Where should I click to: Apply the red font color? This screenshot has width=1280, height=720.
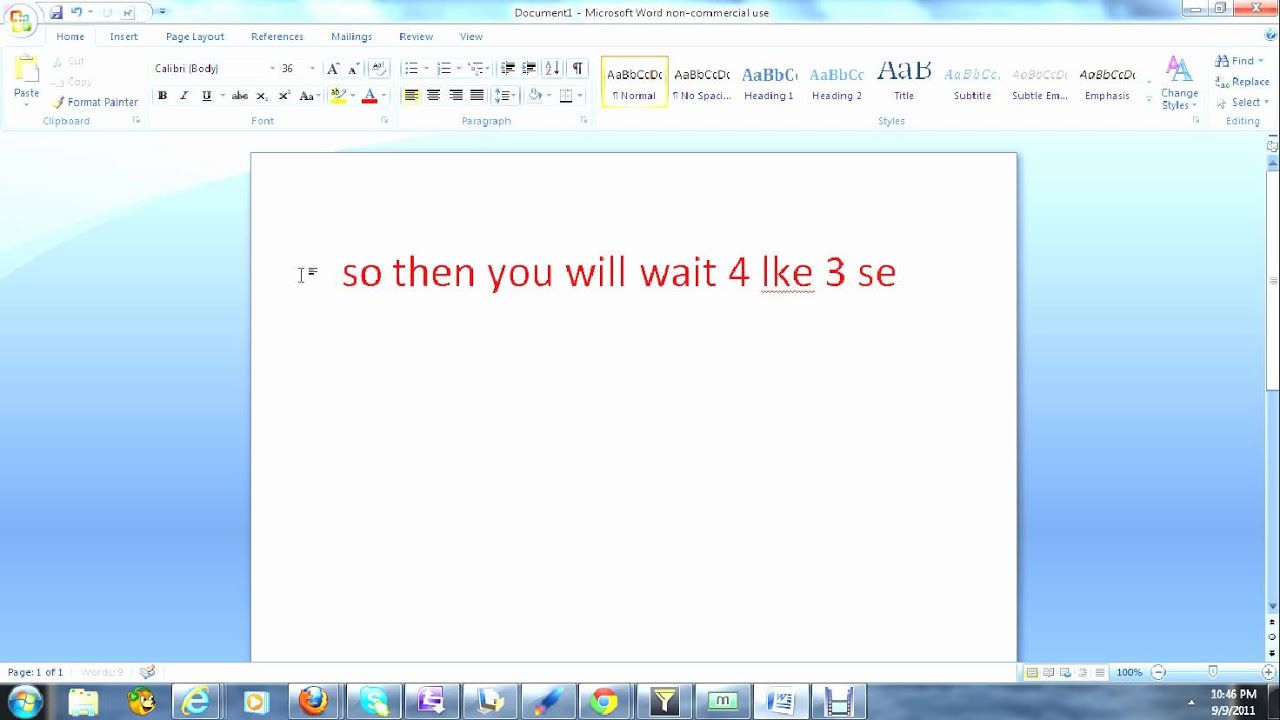369,96
